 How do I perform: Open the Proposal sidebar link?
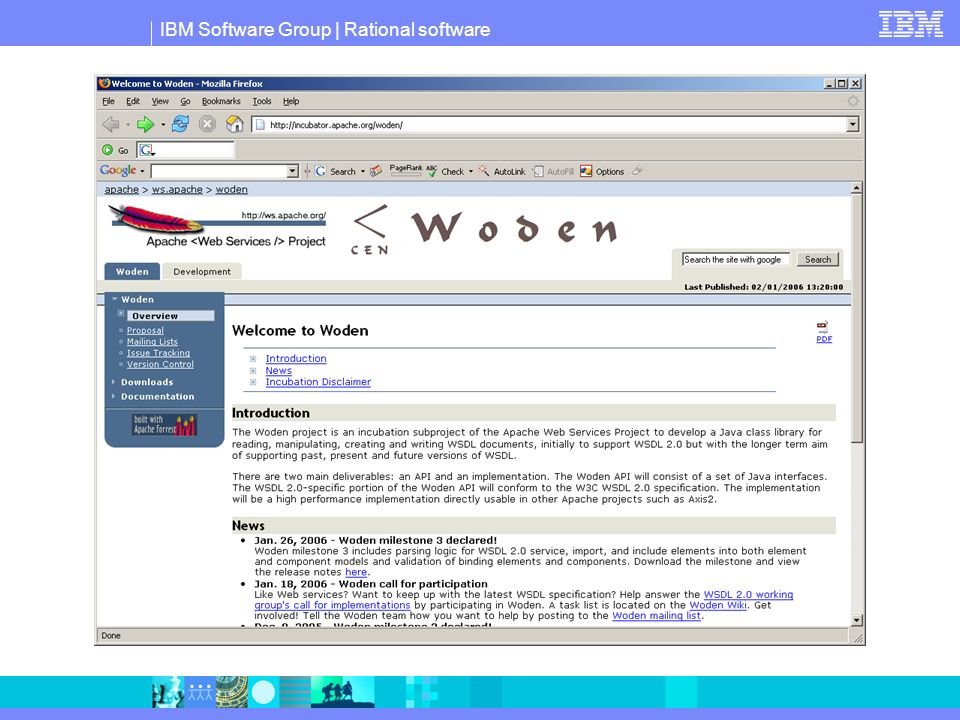point(145,330)
